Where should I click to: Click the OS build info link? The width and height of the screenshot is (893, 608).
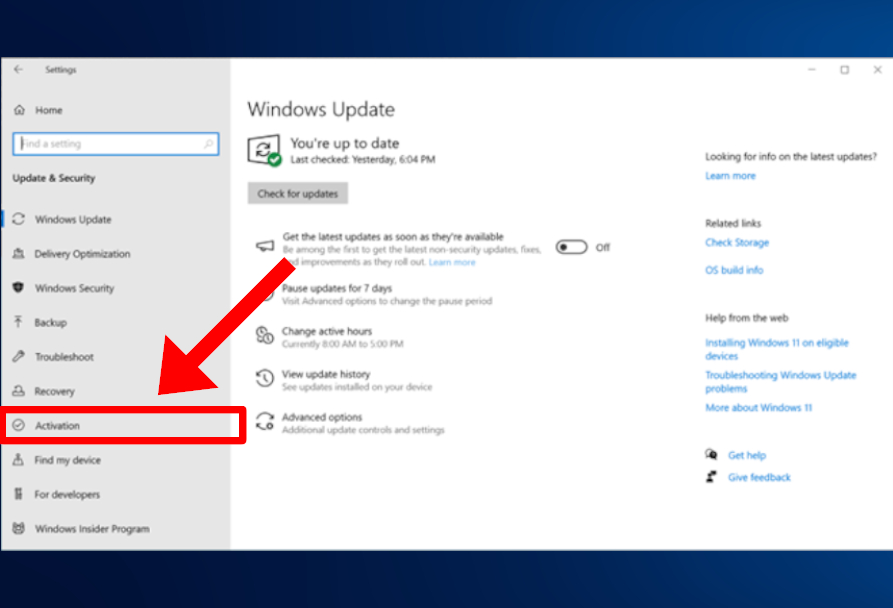point(733,270)
